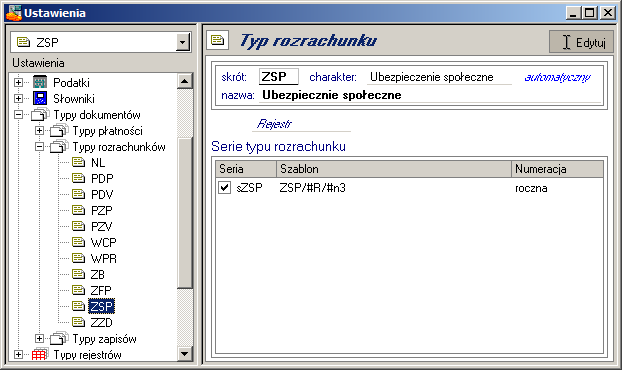
Task: Click the tree vertical scrollbar thumb
Action: [x=184, y=213]
